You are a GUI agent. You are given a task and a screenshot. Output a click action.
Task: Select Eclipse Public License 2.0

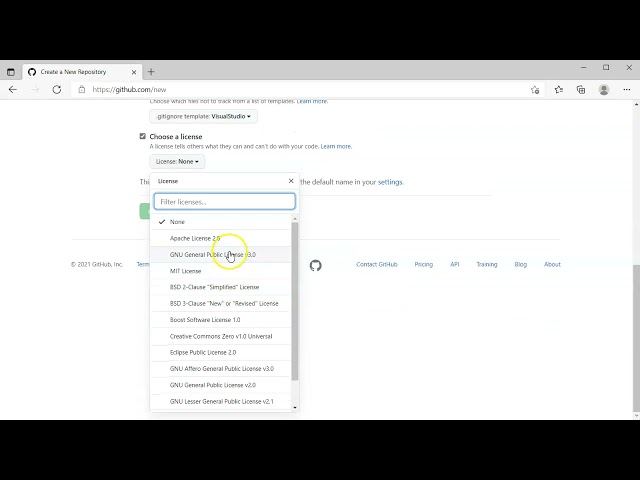[x=220, y=353]
